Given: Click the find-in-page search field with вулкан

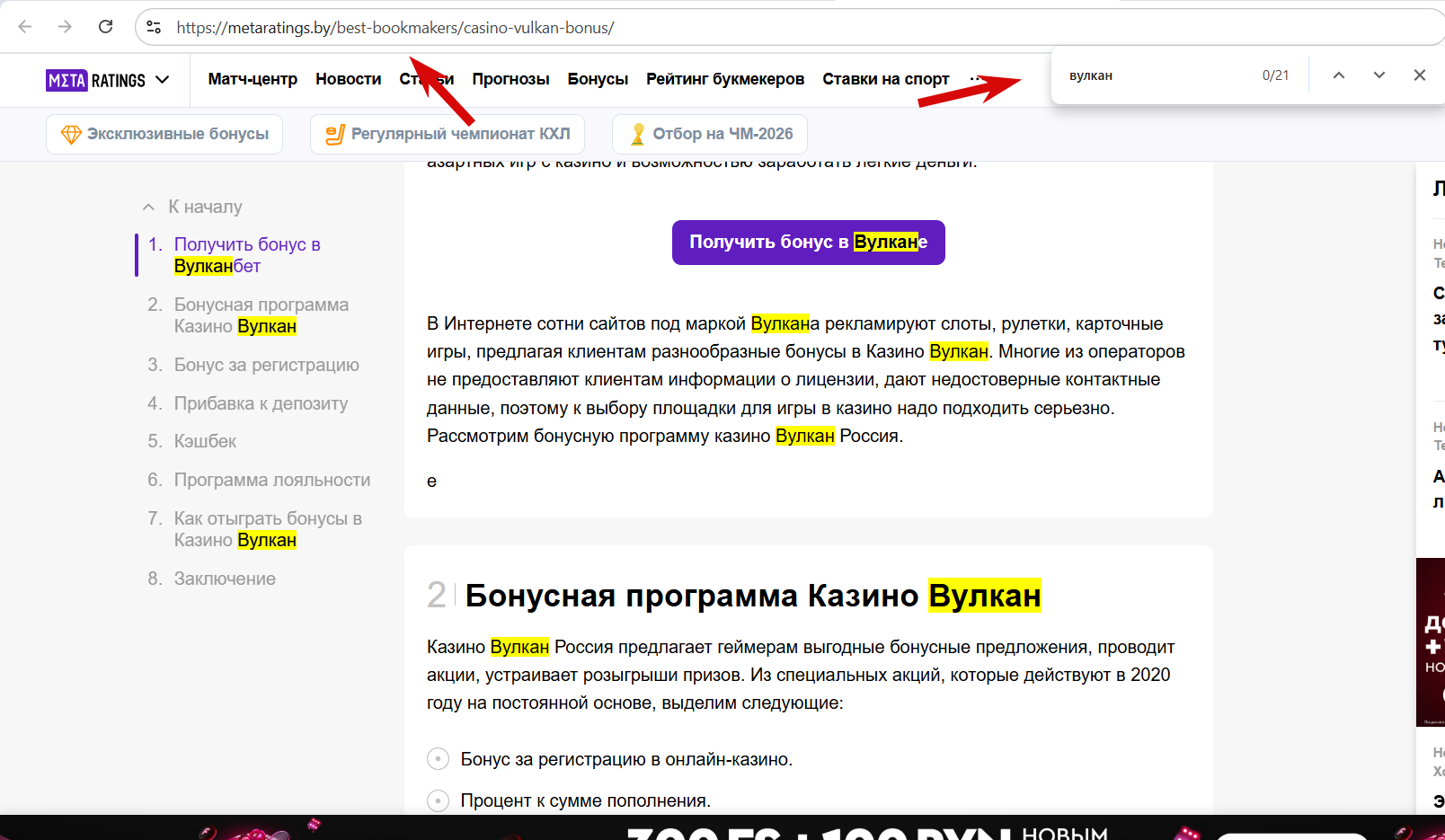Looking at the screenshot, I should (x=1159, y=75).
